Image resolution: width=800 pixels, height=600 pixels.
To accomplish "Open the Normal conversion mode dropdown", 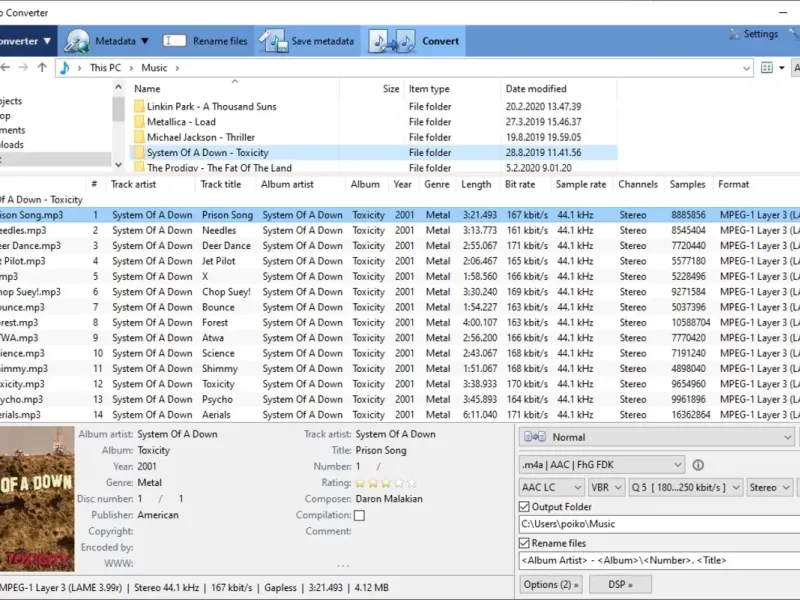I will 656,437.
